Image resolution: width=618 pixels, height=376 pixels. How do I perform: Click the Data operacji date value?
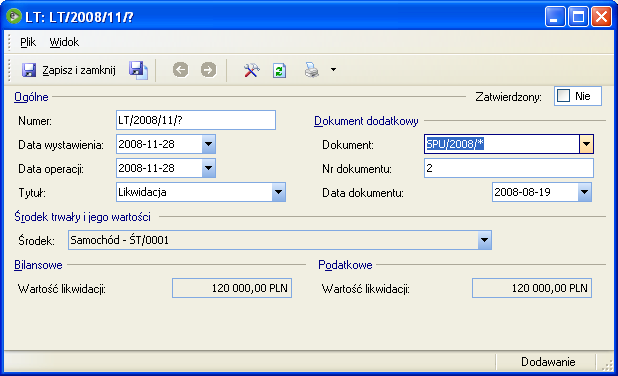point(147,168)
